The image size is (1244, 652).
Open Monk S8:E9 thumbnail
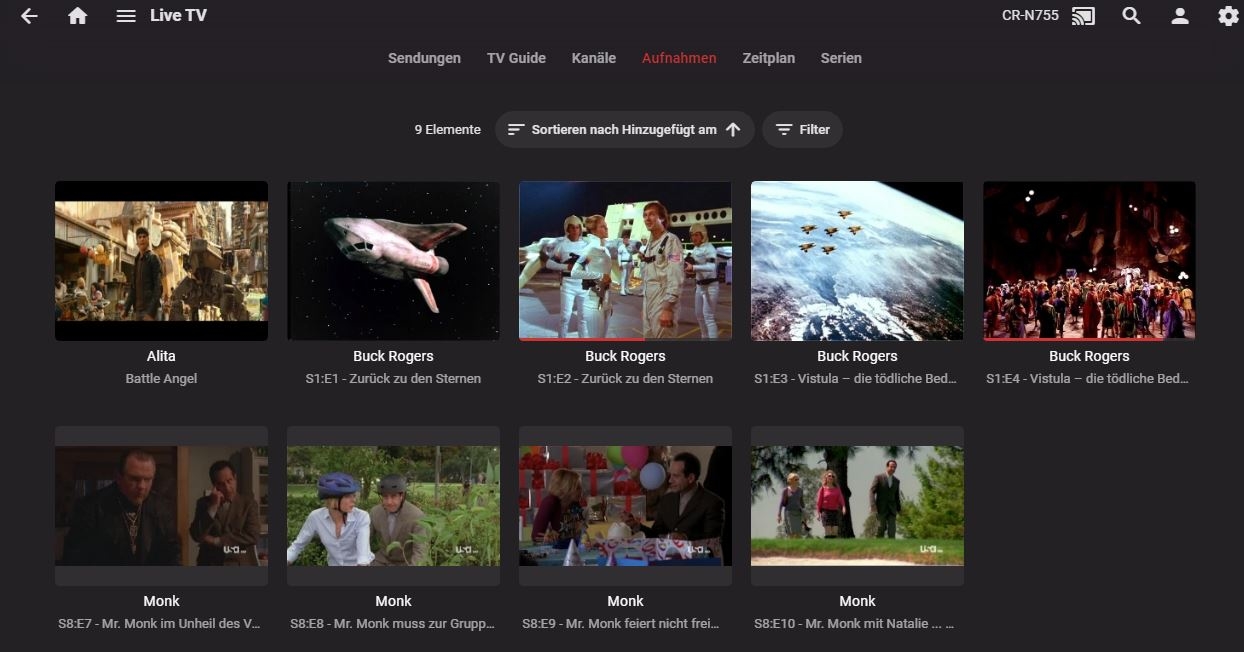point(625,506)
